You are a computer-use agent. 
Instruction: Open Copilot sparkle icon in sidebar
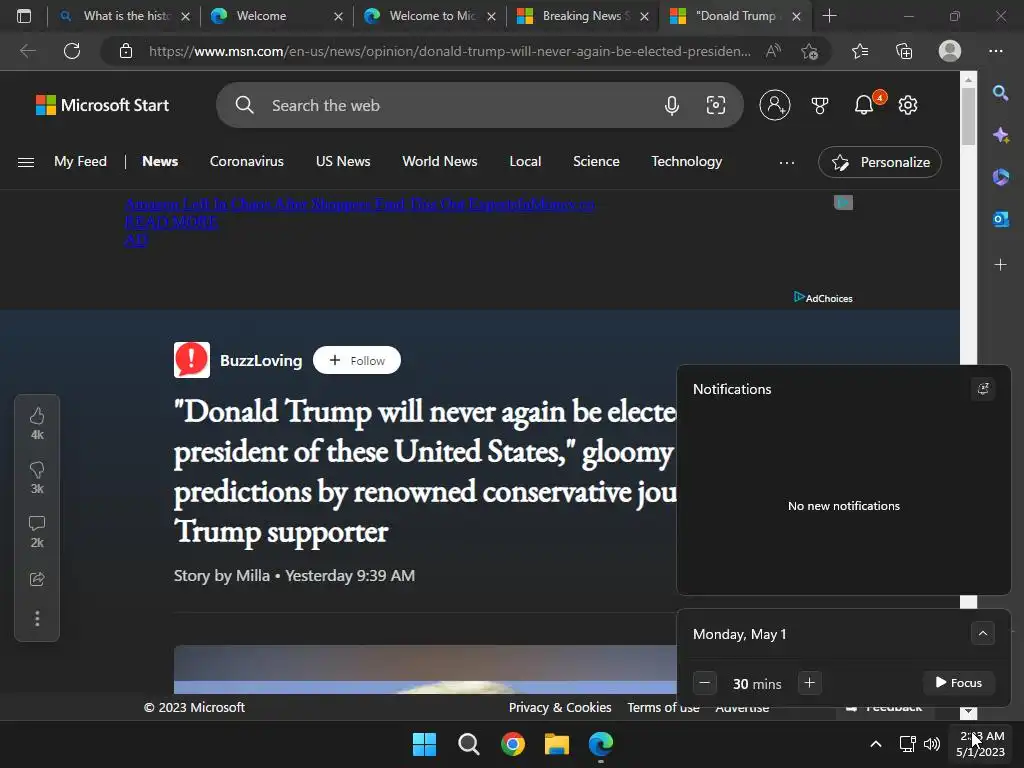(x=1000, y=135)
